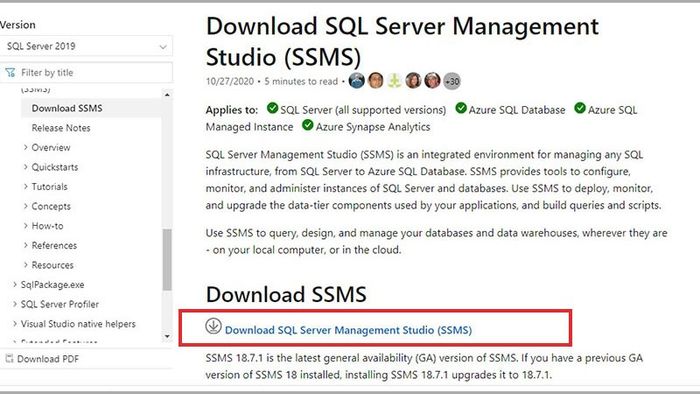700x394 pixels.
Task: Click the sidebar scroll down arrow
Action: point(167,336)
